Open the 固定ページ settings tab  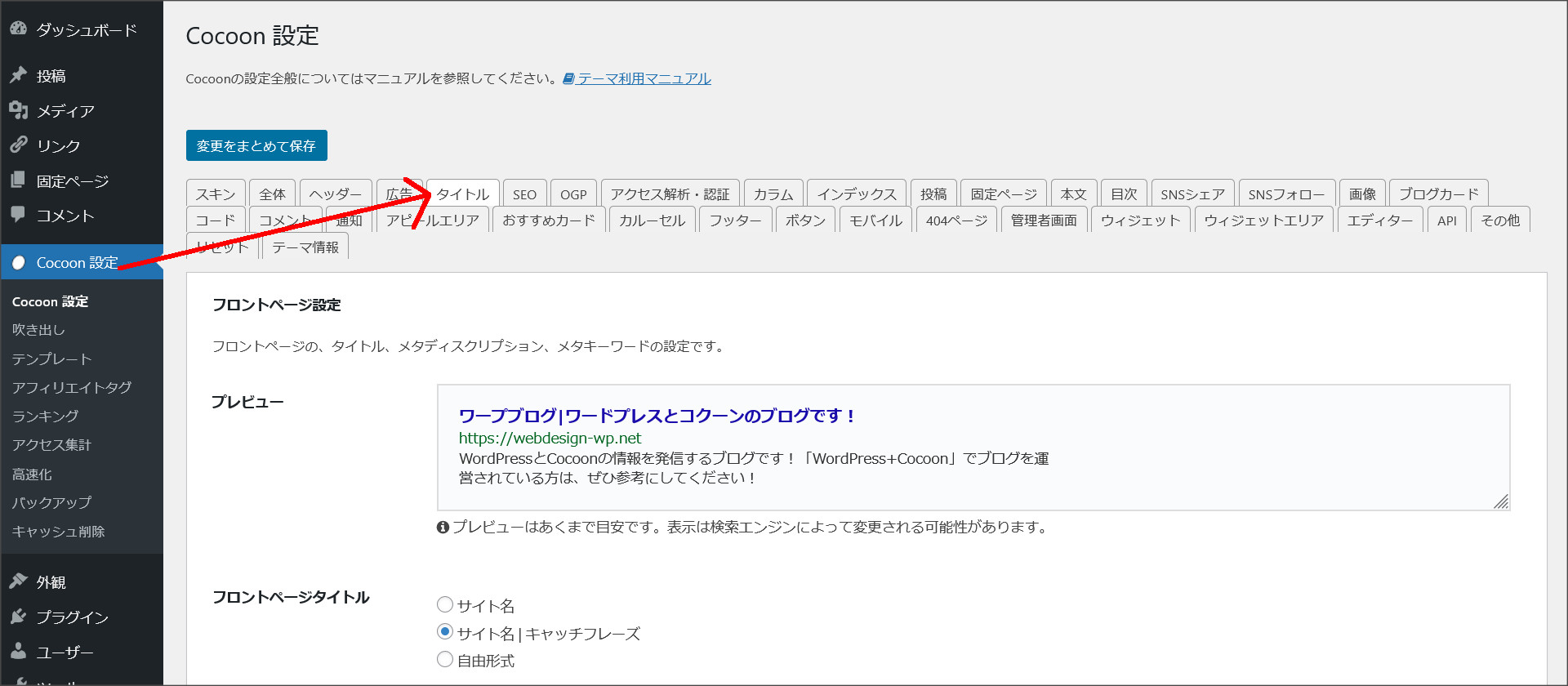[1004, 194]
